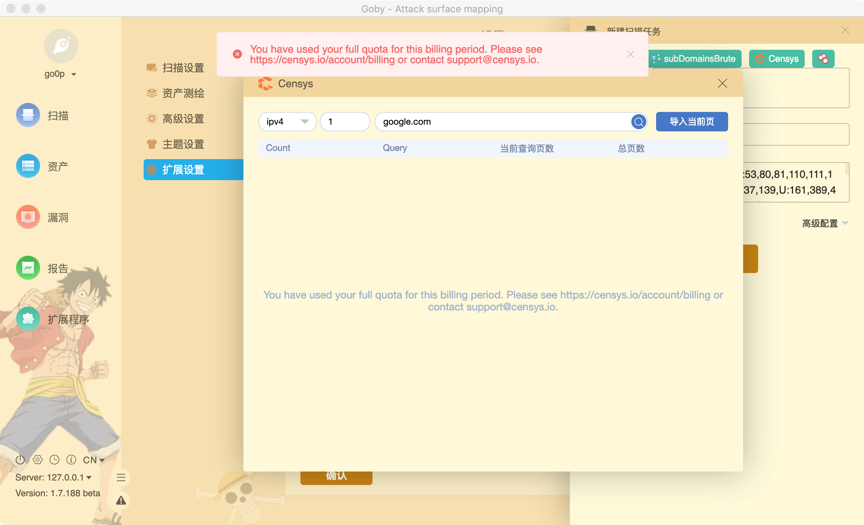Click the search magnifier button
This screenshot has height=525, width=864.
coord(639,122)
